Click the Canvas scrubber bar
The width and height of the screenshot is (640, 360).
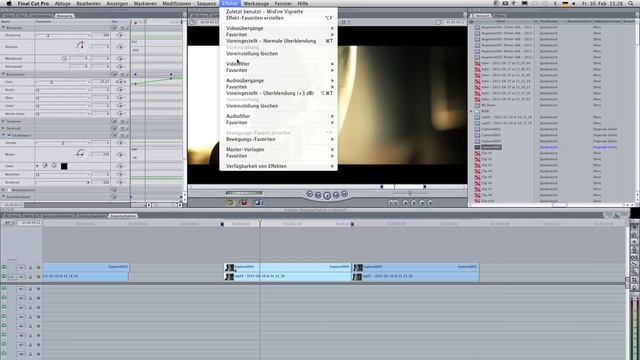pos(327,187)
